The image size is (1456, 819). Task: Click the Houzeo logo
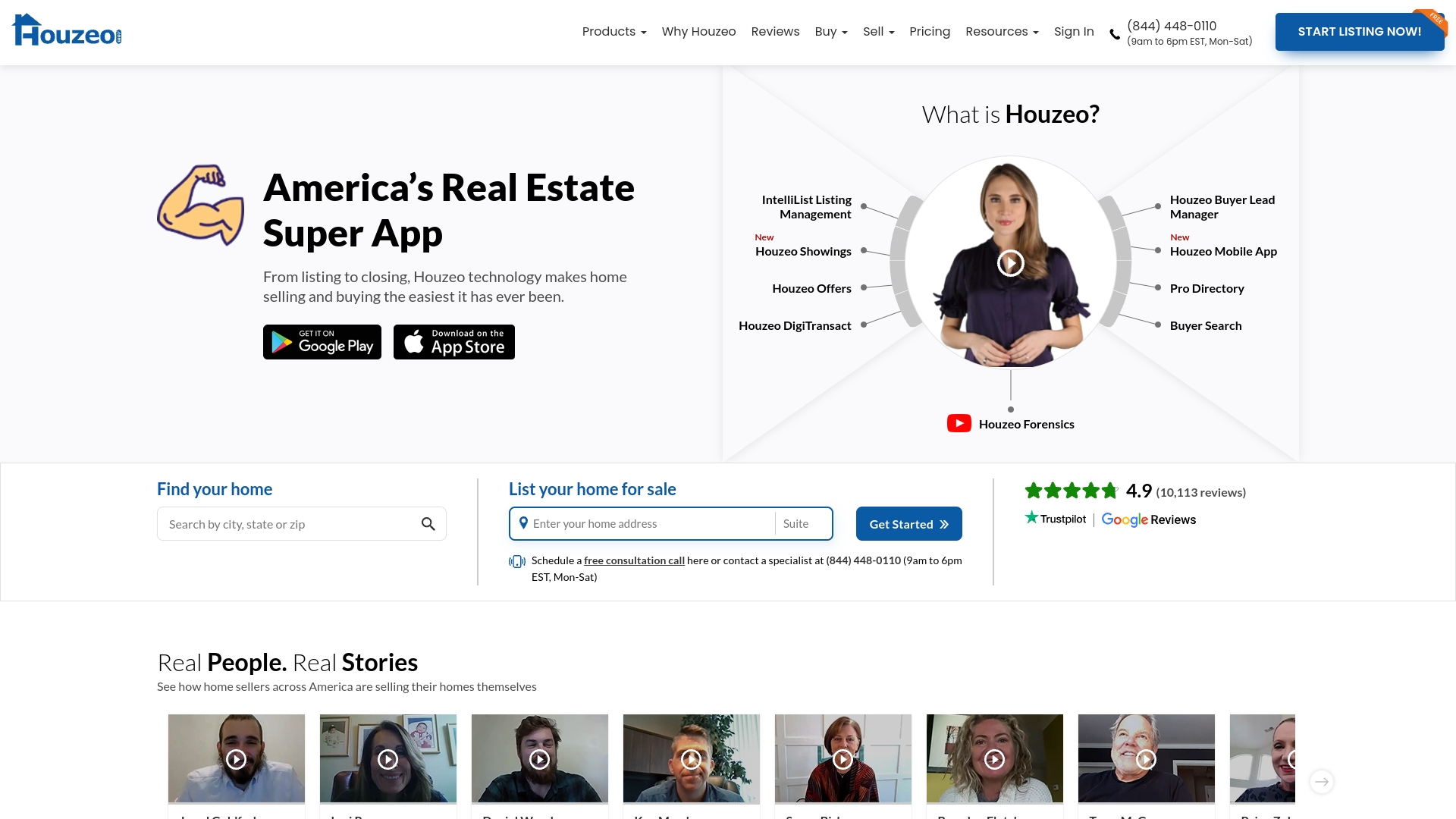(x=67, y=30)
